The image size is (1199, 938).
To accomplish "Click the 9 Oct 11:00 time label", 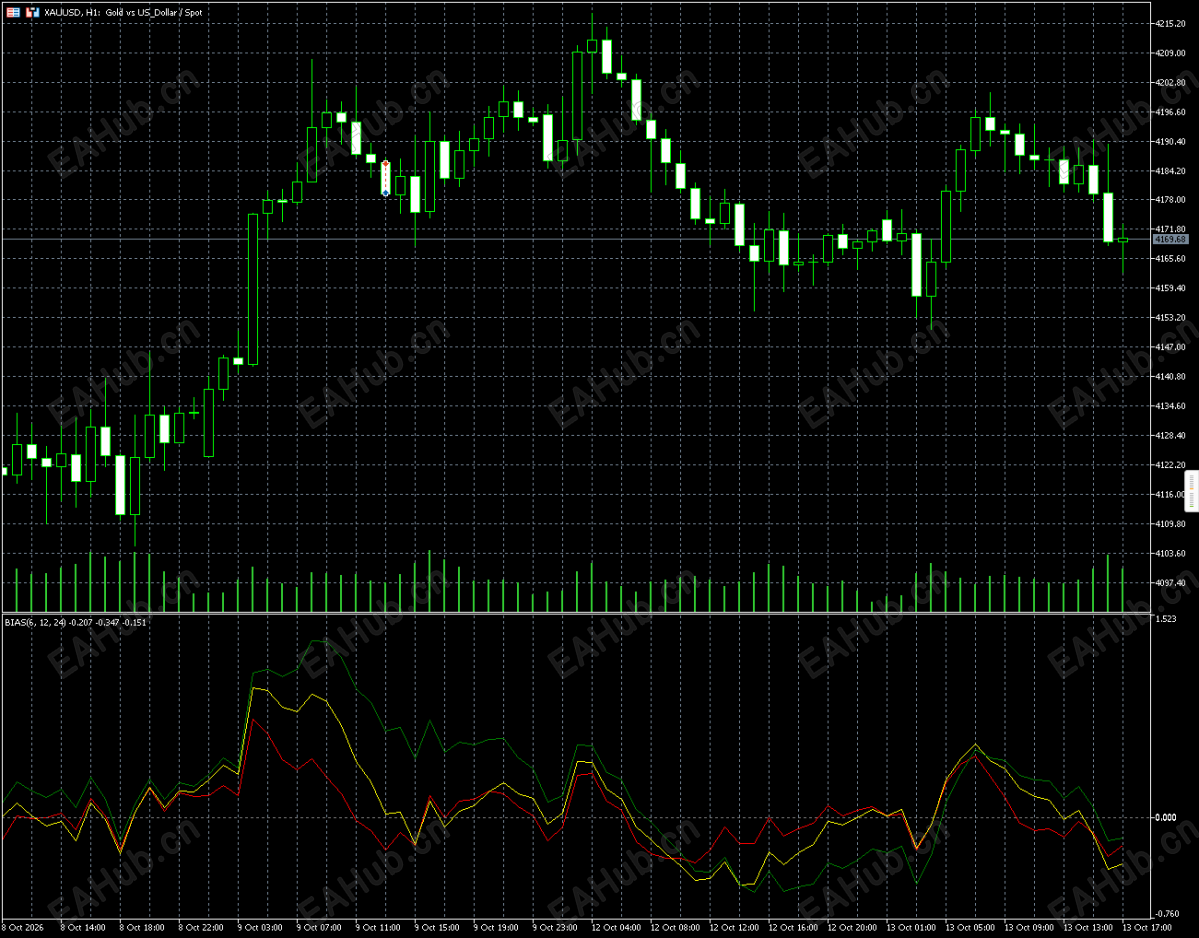I will click(x=378, y=928).
